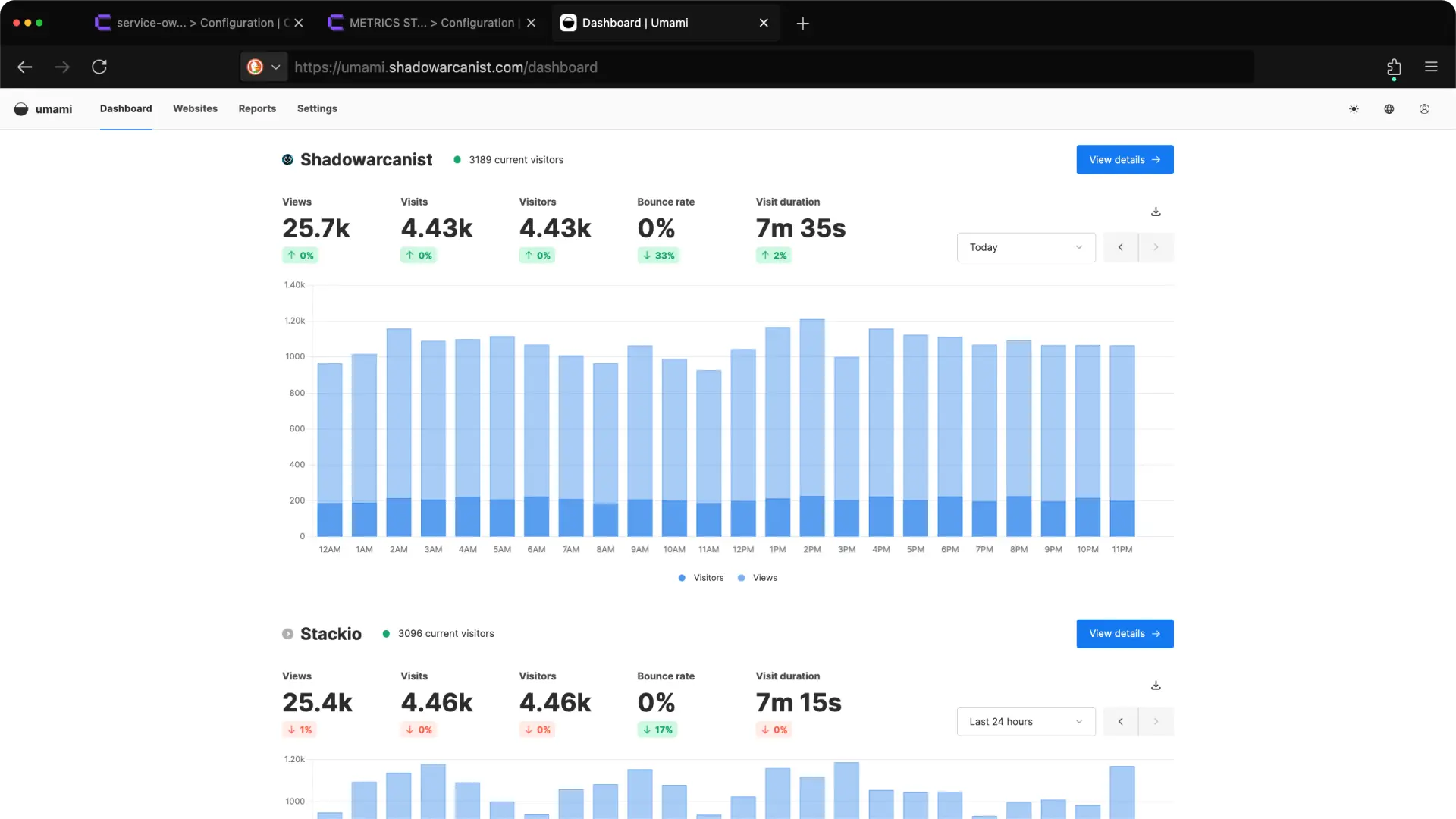Reload the page in the browser
The height and width of the screenshot is (819, 1456).
(99, 67)
